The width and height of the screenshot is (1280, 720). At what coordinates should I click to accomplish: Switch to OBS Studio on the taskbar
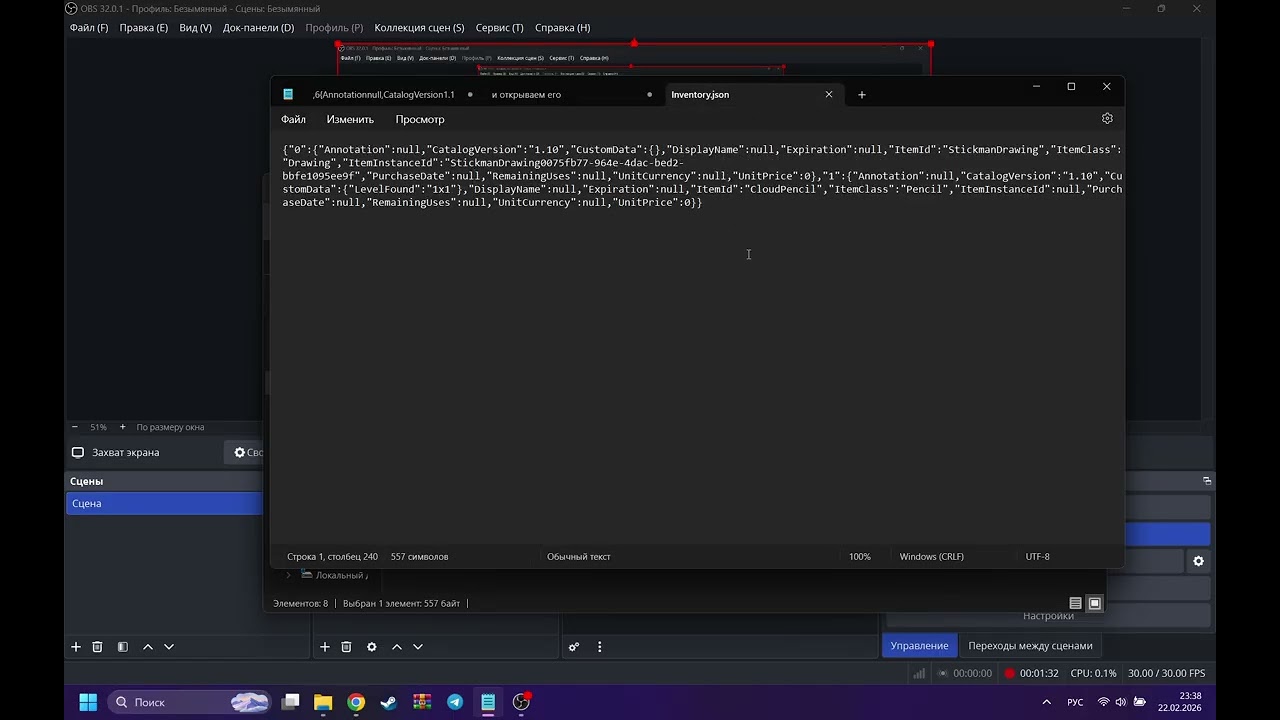pos(521,702)
